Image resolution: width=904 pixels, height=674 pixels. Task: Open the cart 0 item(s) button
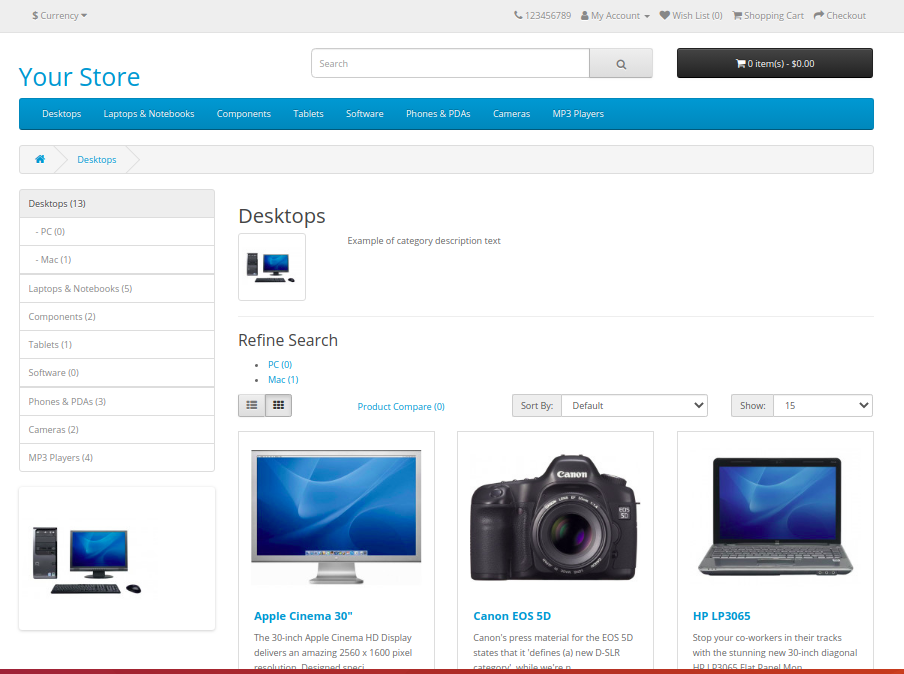(x=775, y=63)
